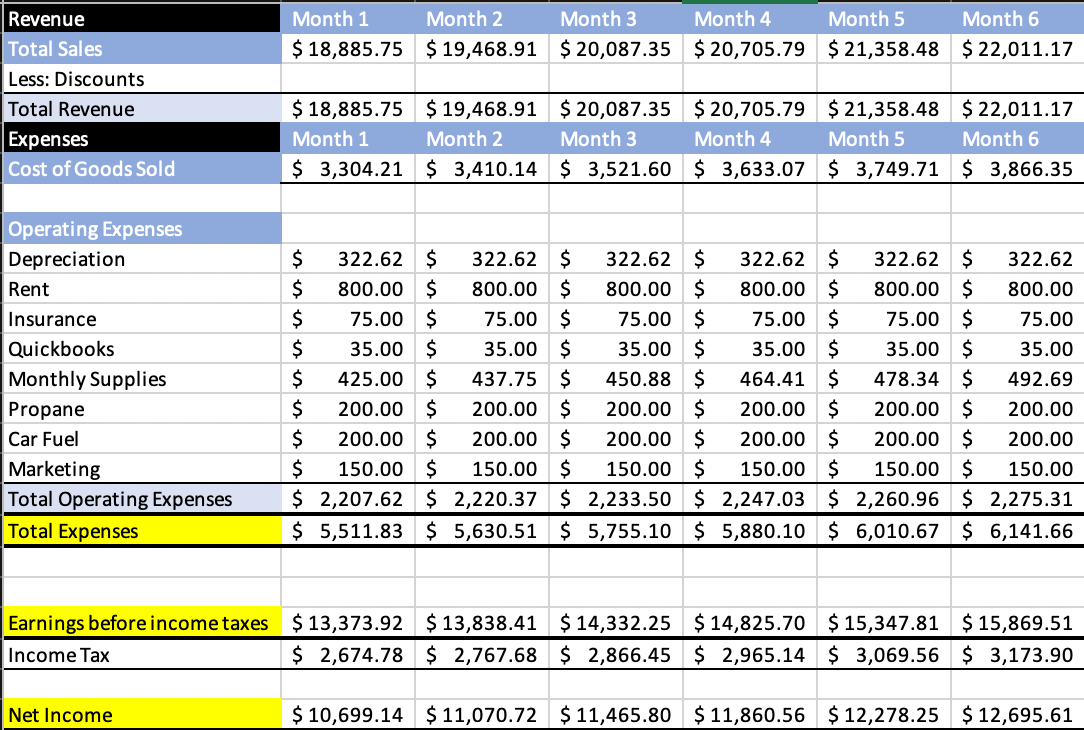The width and height of the screenshot is (1084, 730).
Task: Select the yellow Net Income cell
Action: pyautogui.click(x=142, y=714)
